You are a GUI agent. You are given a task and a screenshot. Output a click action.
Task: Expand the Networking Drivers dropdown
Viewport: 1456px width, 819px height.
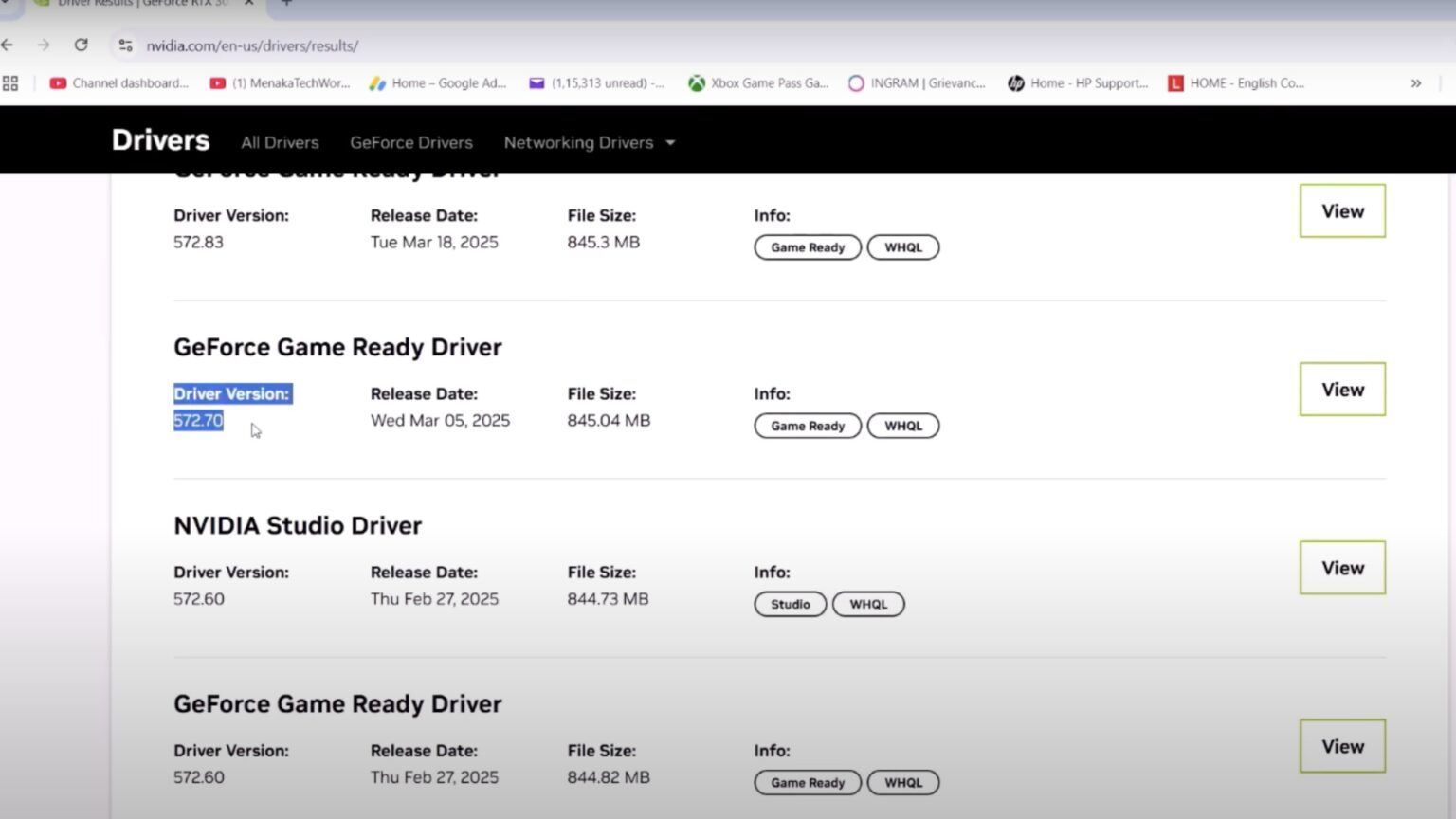[x=589, y=142]
